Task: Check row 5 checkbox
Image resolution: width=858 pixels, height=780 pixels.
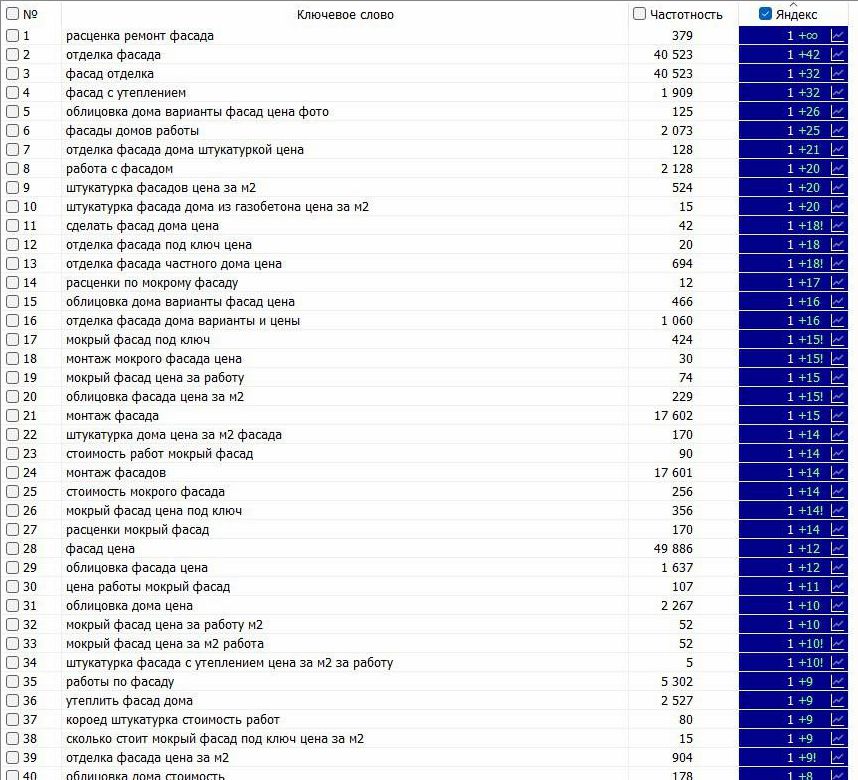Action: 13,112
